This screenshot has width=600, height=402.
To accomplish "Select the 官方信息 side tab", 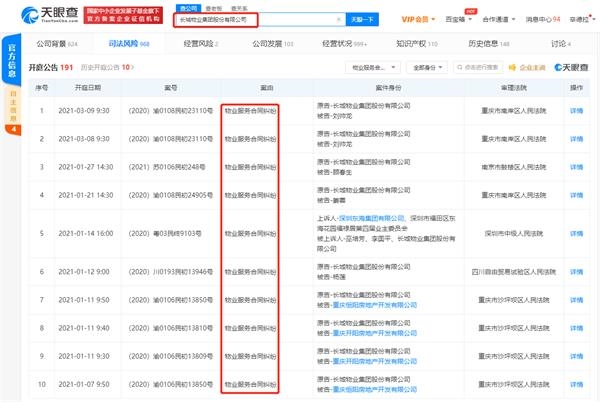I will [x=12, y=60].
